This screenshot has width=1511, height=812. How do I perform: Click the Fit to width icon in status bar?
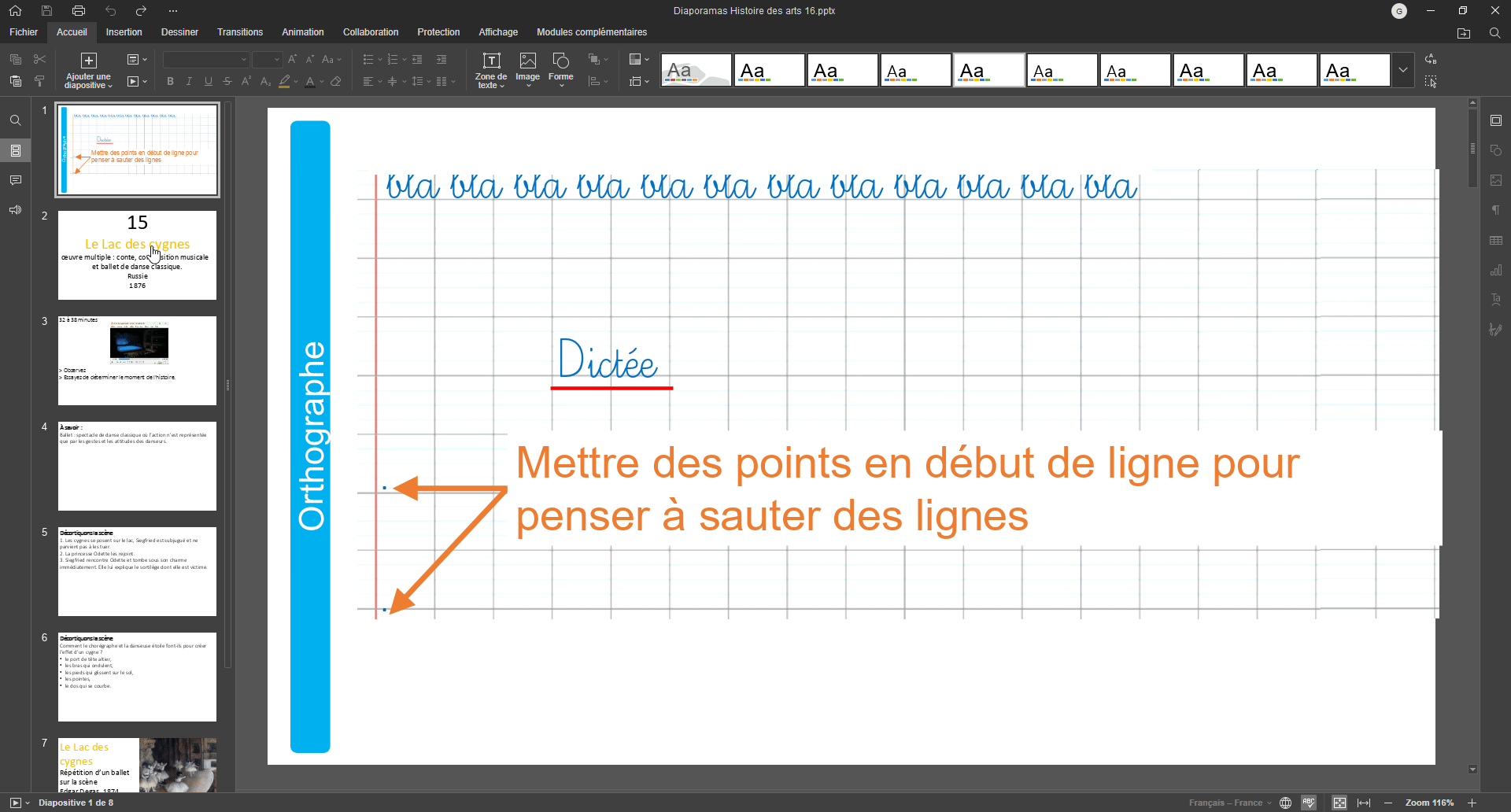click(1364, 803)
